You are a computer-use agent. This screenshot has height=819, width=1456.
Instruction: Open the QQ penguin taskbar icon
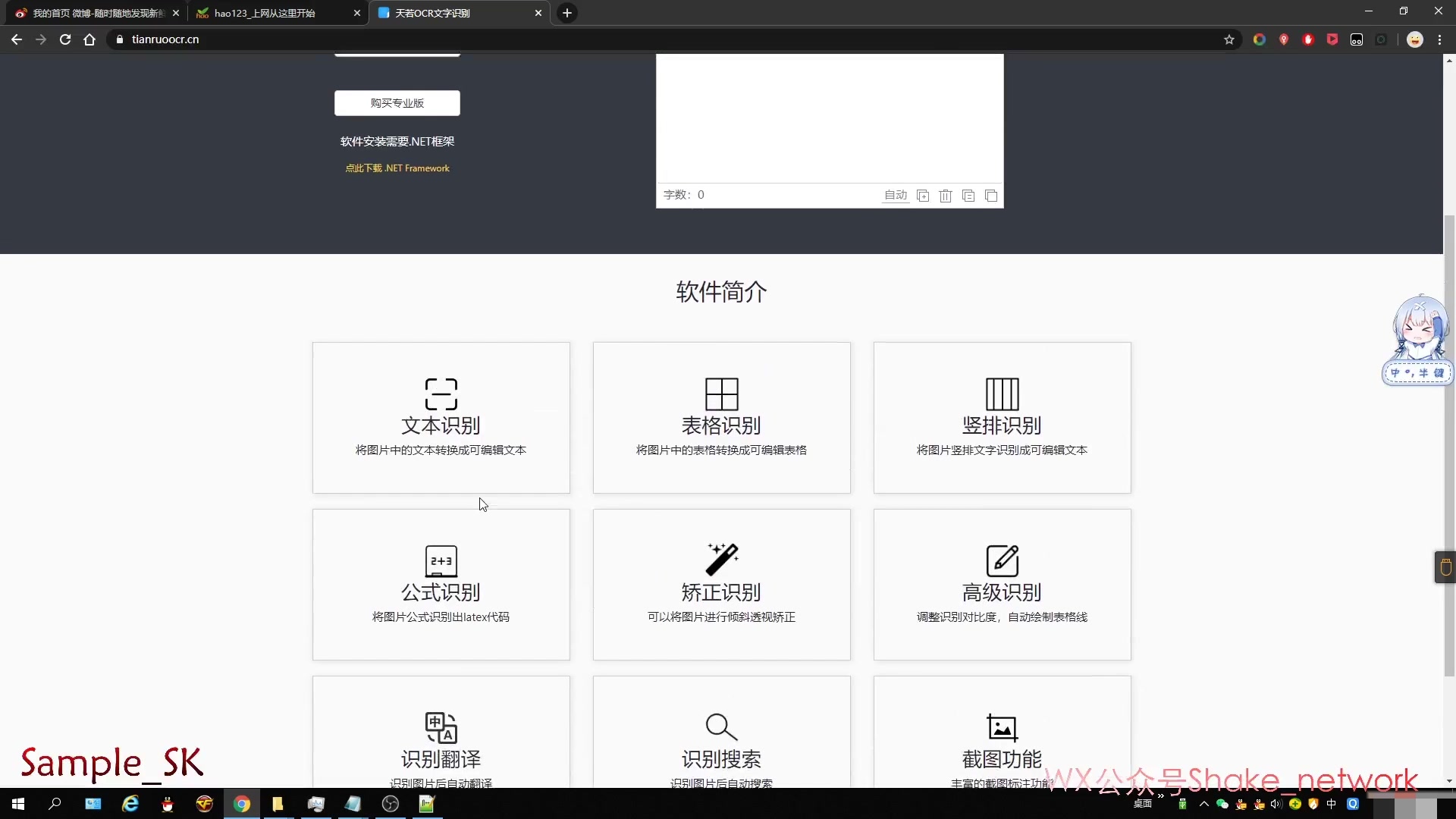pos(168,804)
